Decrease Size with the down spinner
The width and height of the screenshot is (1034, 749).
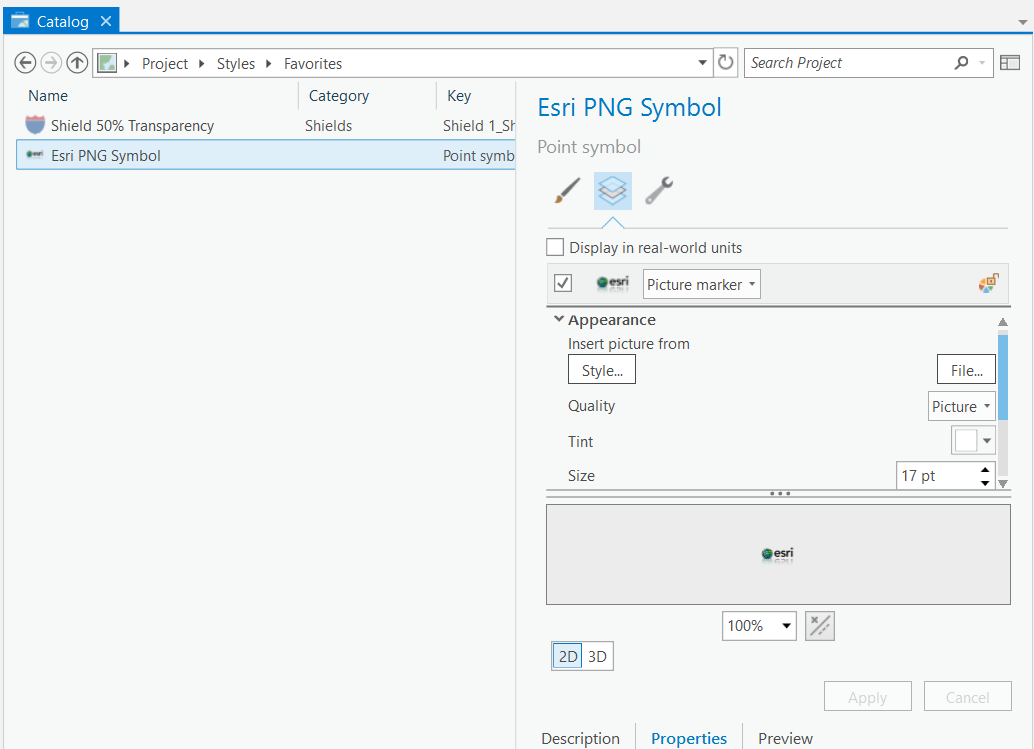985,483
